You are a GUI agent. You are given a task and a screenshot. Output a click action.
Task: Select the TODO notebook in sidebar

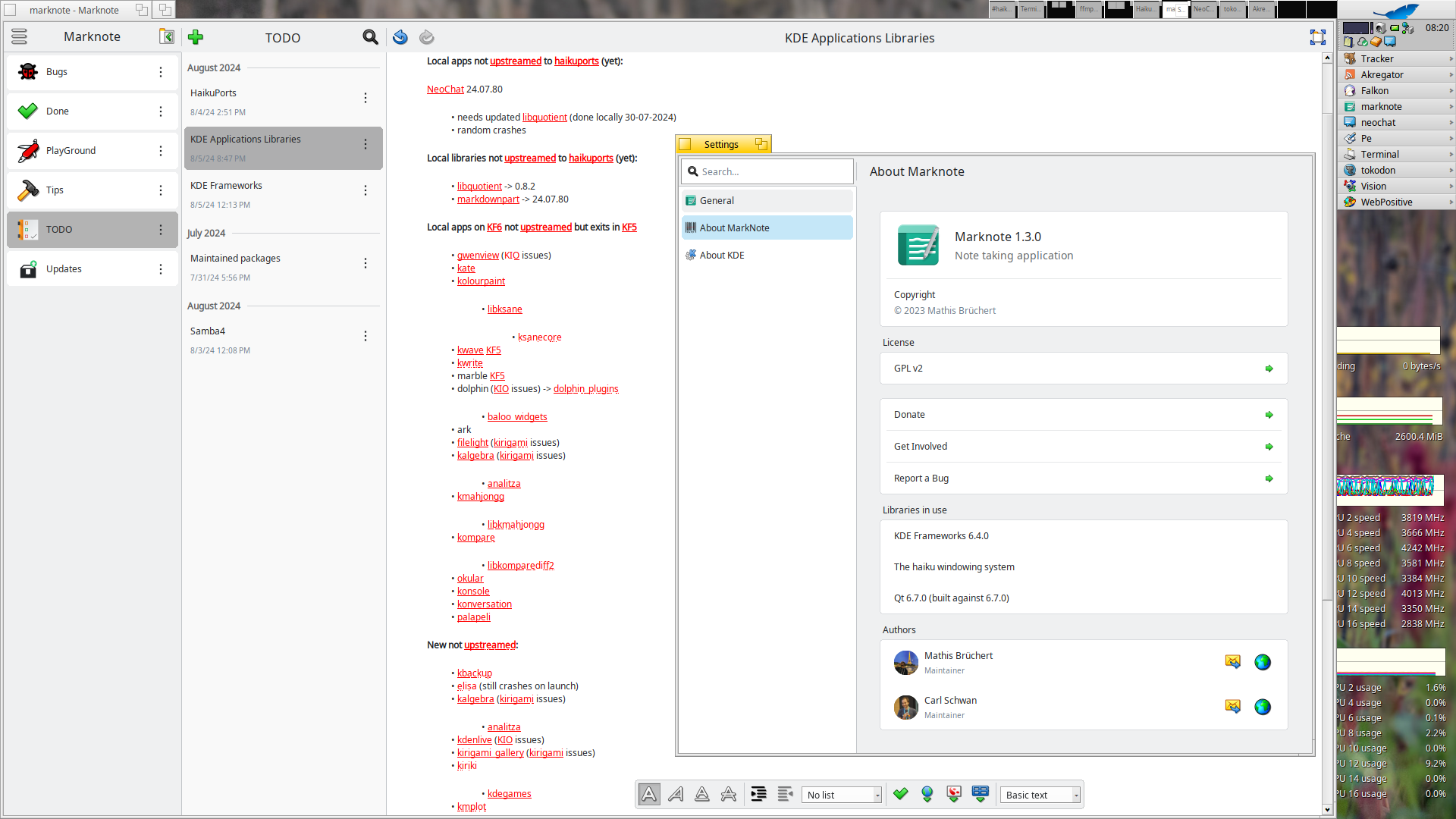93,229
